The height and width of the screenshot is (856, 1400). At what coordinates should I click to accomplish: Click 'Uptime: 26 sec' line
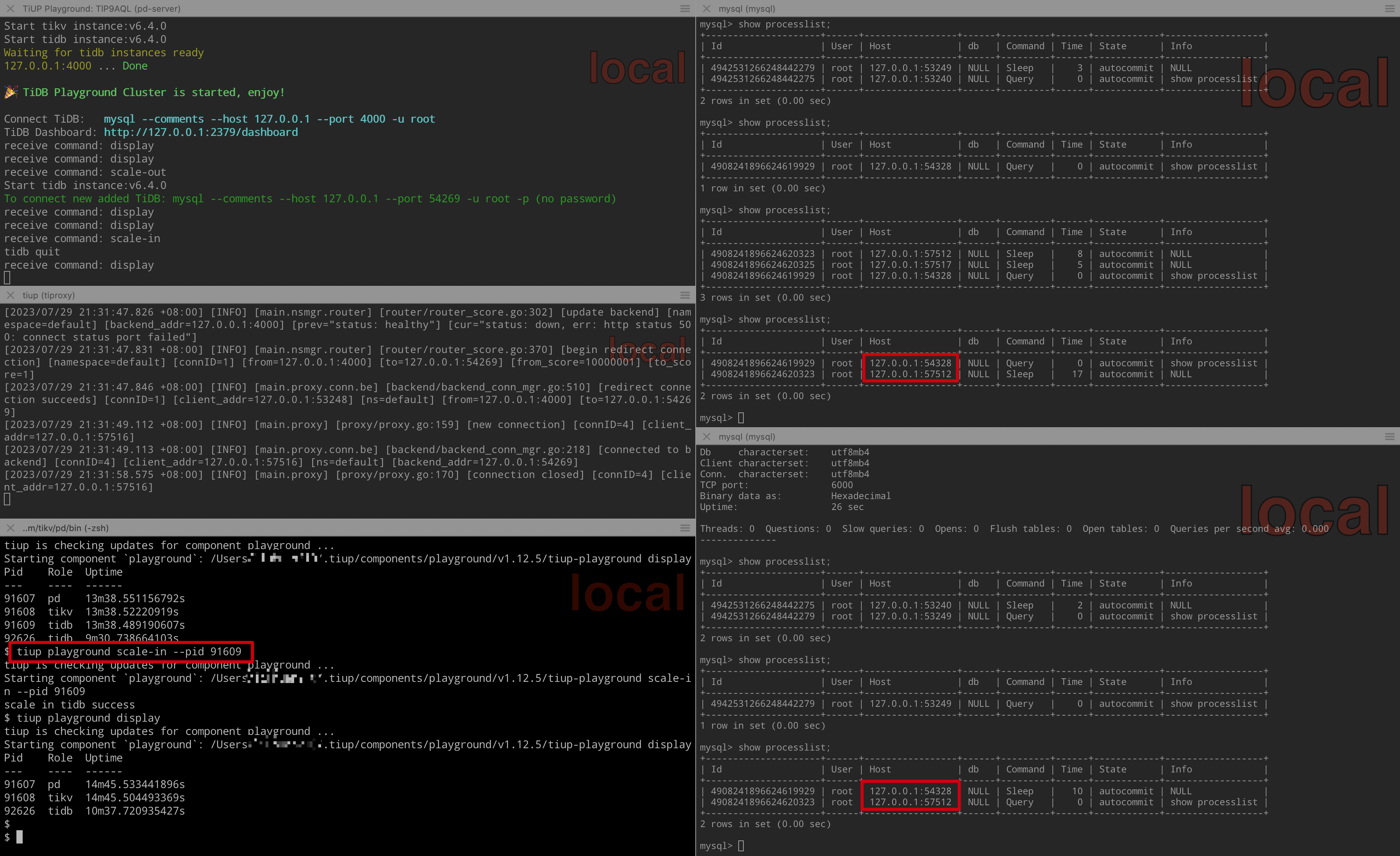pyautogui.click(x=782, y=506)
